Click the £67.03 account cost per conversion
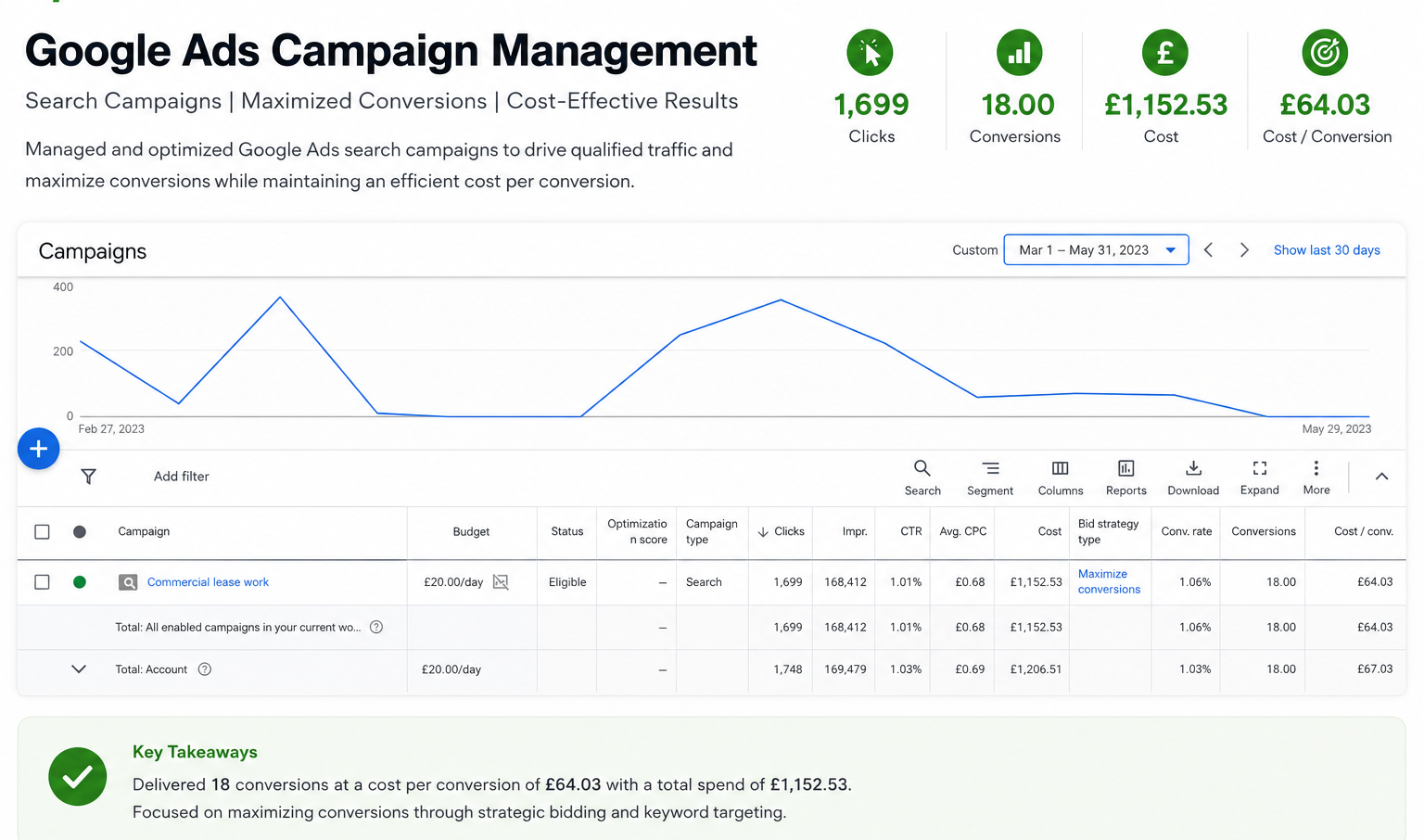 coord(1375,669)
